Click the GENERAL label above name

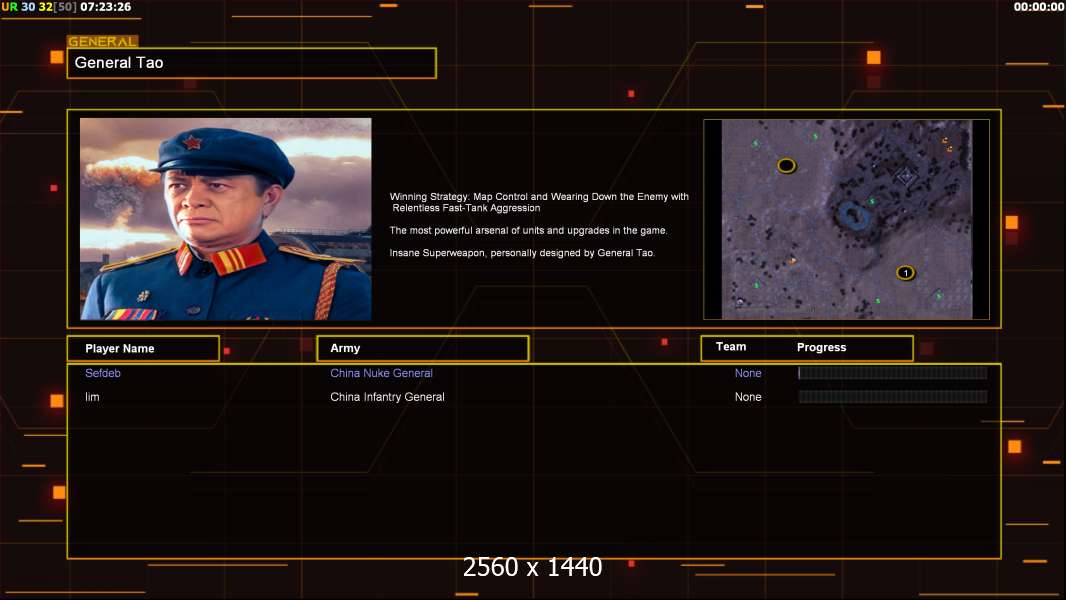click(103, 41)
